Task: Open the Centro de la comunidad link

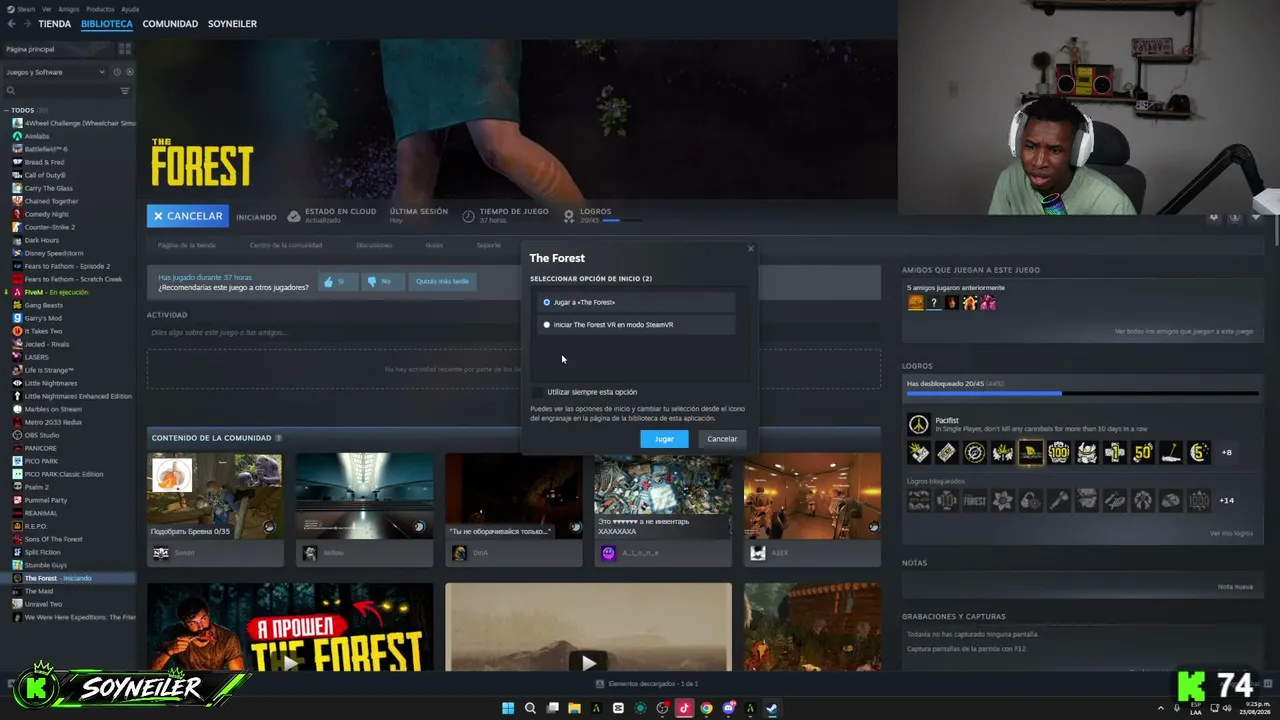Action: [x=286, y=245]
